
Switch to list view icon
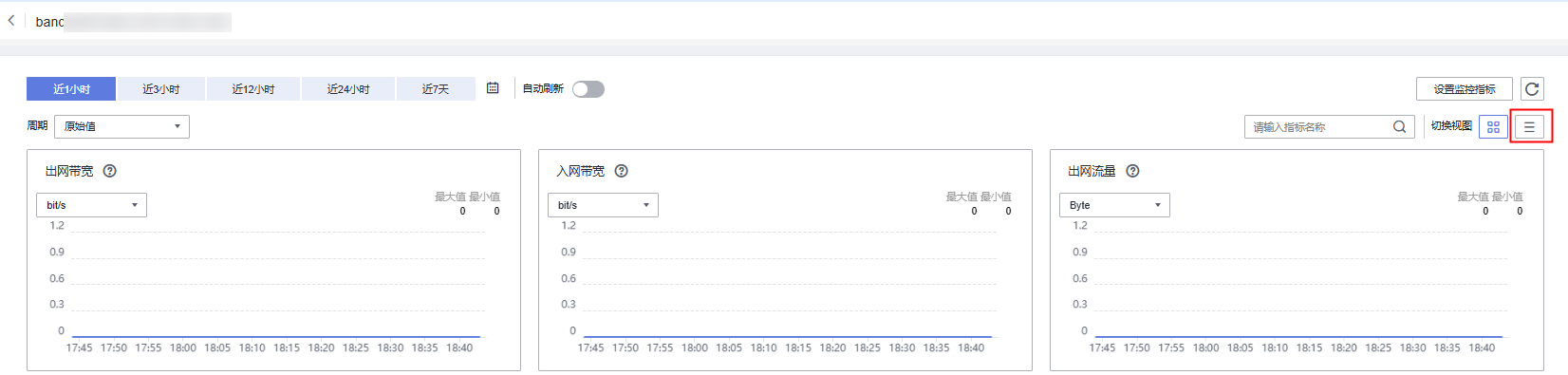point(1529,126)
